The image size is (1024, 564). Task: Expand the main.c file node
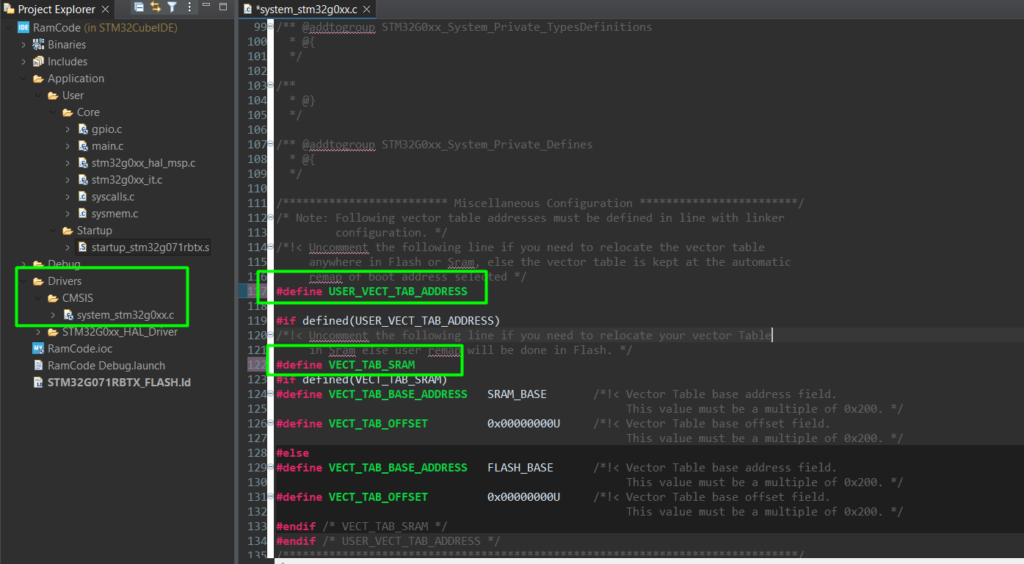[68, 146]
